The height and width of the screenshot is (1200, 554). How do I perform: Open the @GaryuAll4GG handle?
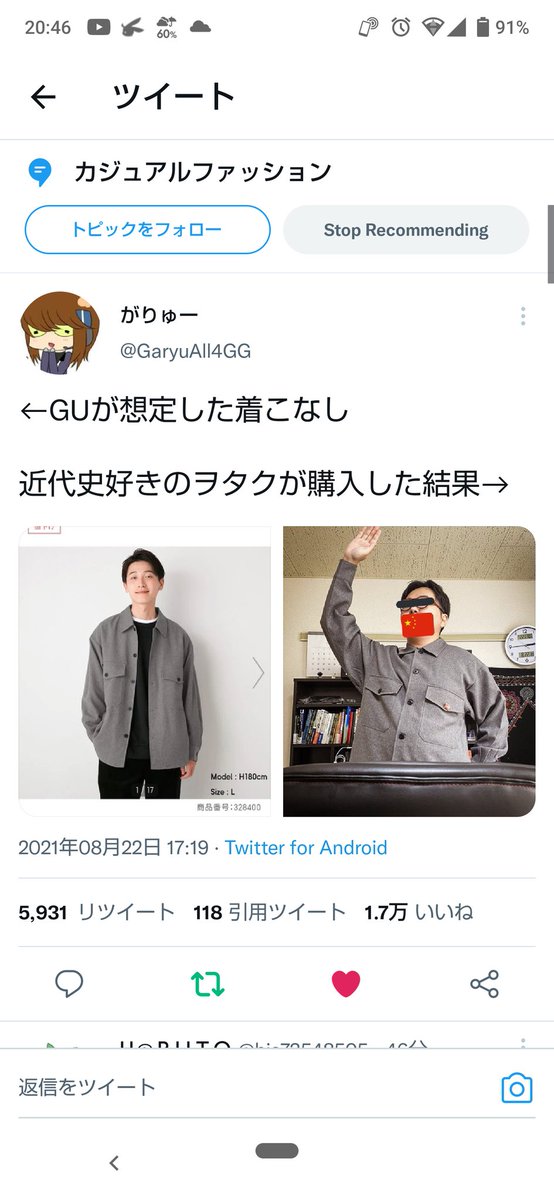[186, 351]
